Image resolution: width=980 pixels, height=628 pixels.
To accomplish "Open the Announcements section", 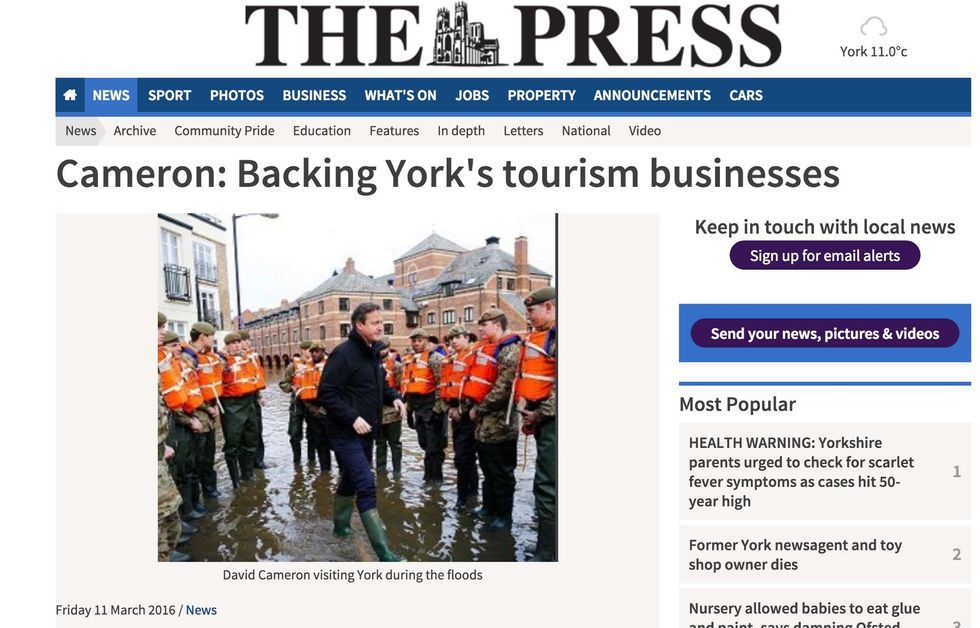I will [x=652, y=96].
